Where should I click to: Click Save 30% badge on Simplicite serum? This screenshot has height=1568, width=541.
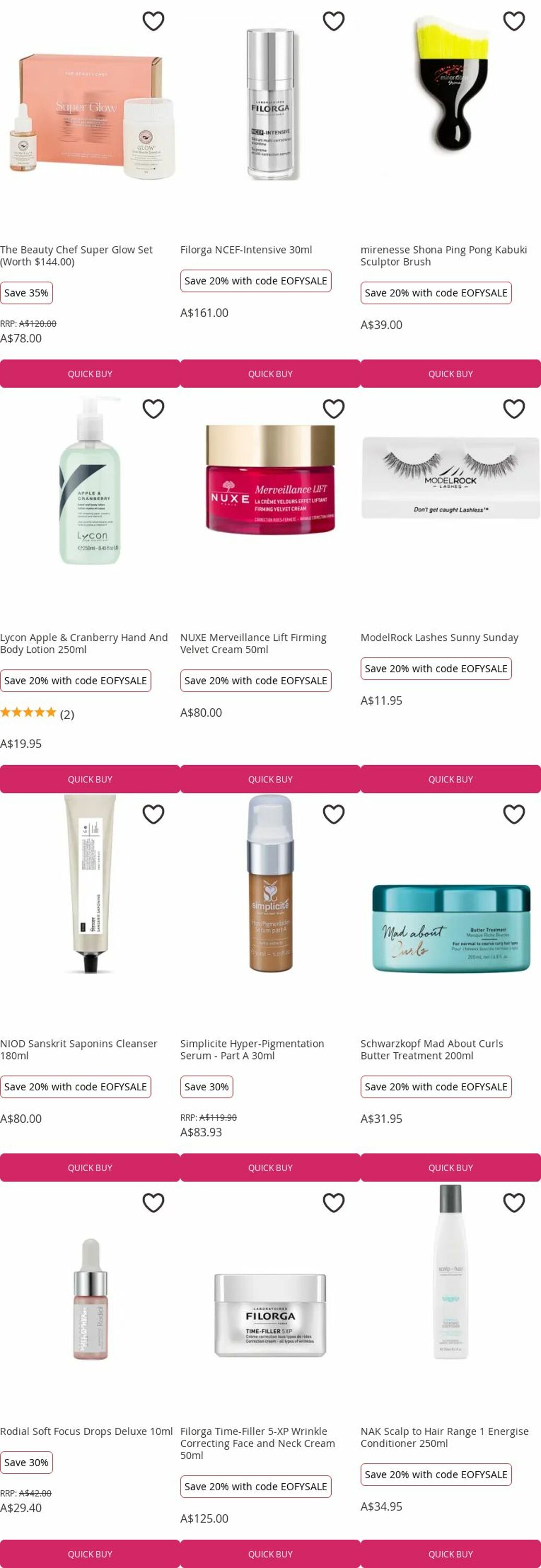pyautogui.click(x=207, y=1087)
